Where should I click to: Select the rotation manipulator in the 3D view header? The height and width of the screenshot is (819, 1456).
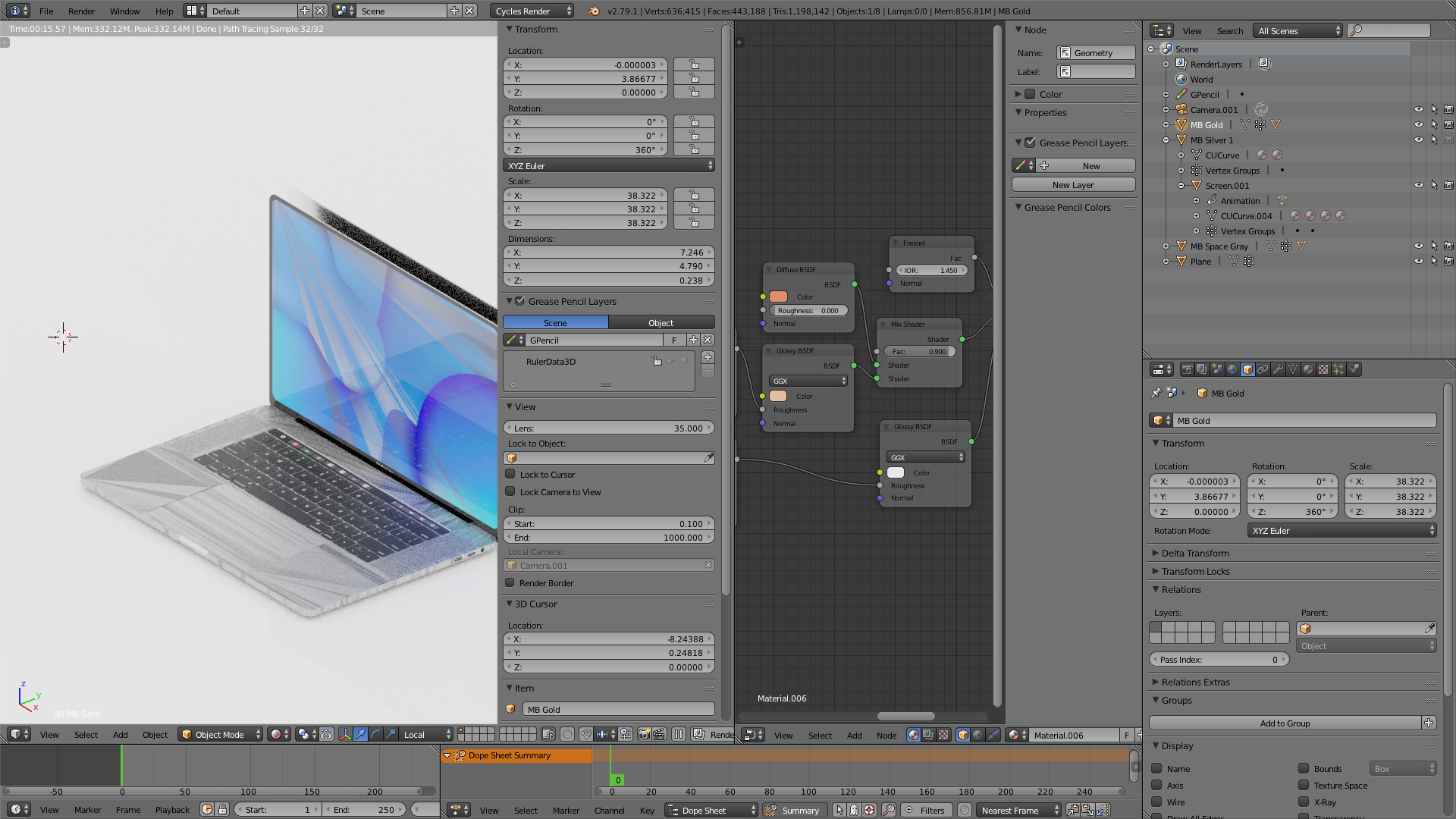375,735
